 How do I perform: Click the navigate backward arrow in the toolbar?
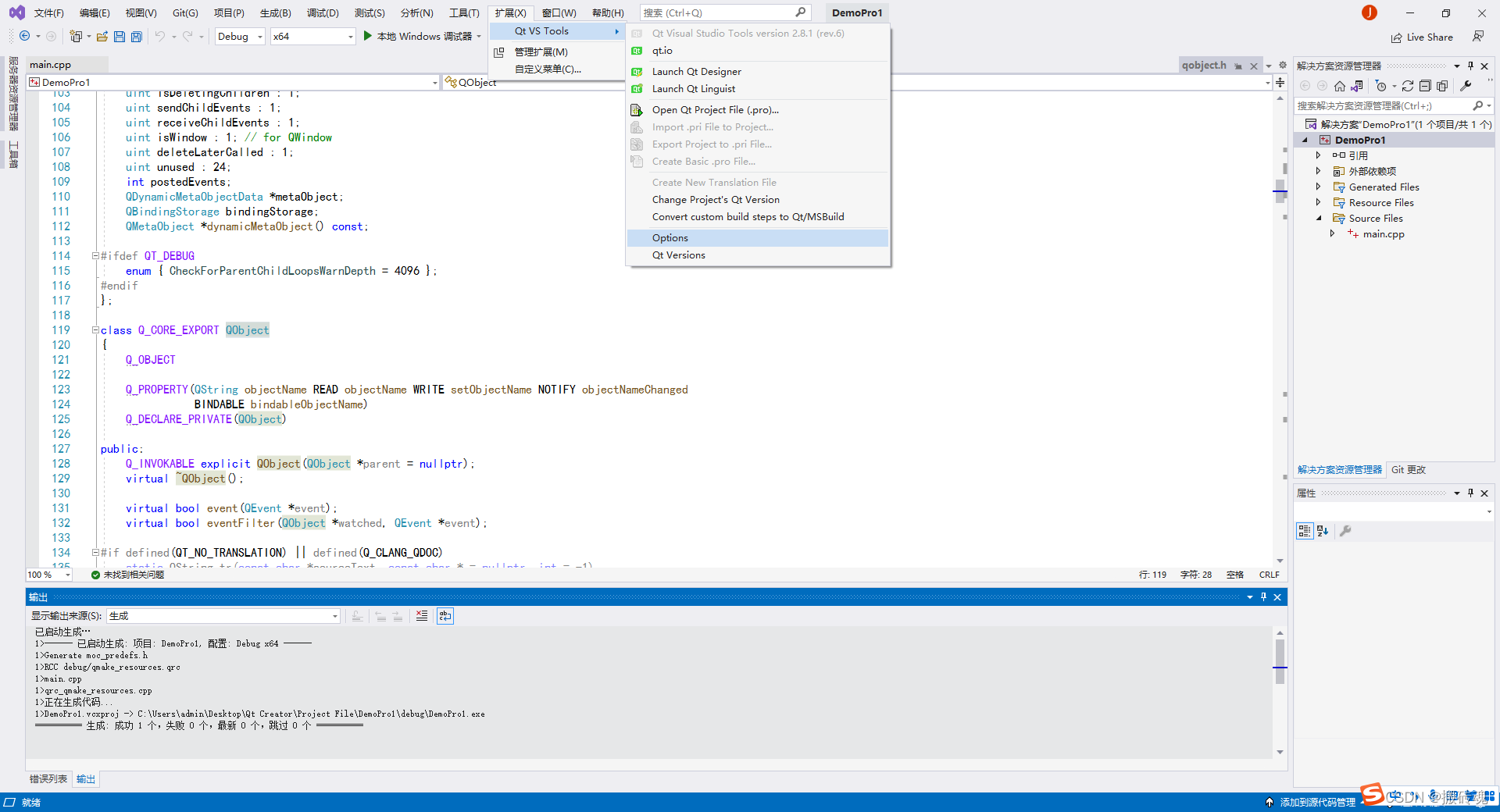click(x=25, y=36)
